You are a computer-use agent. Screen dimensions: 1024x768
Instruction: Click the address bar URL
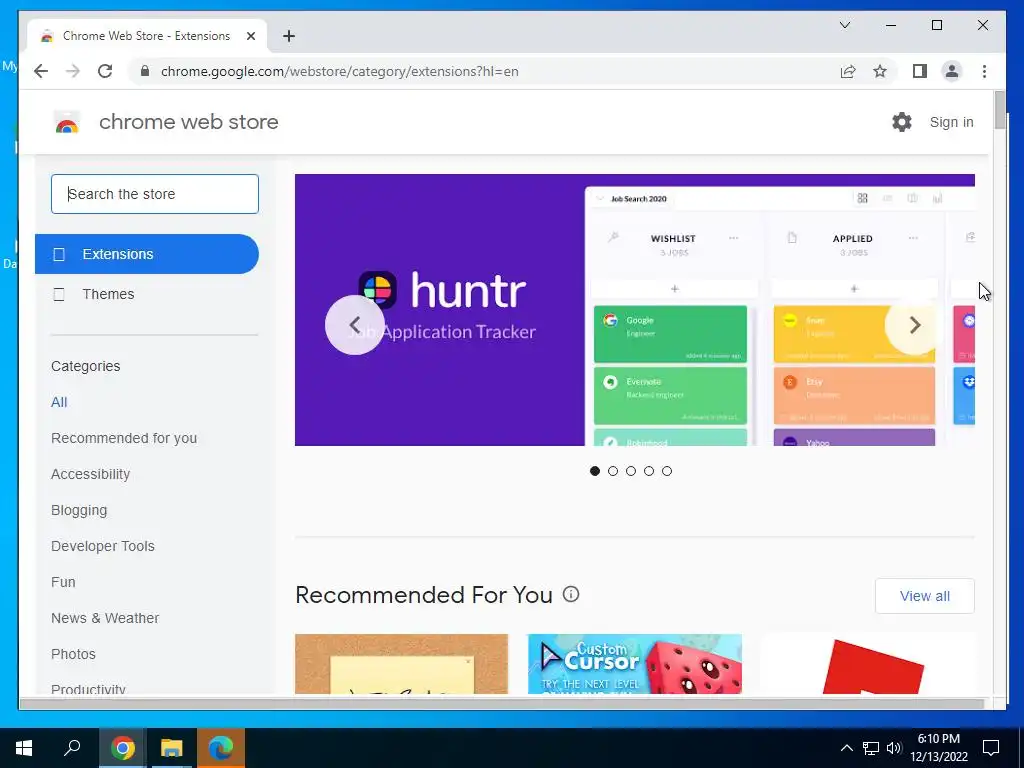[340, 71]
